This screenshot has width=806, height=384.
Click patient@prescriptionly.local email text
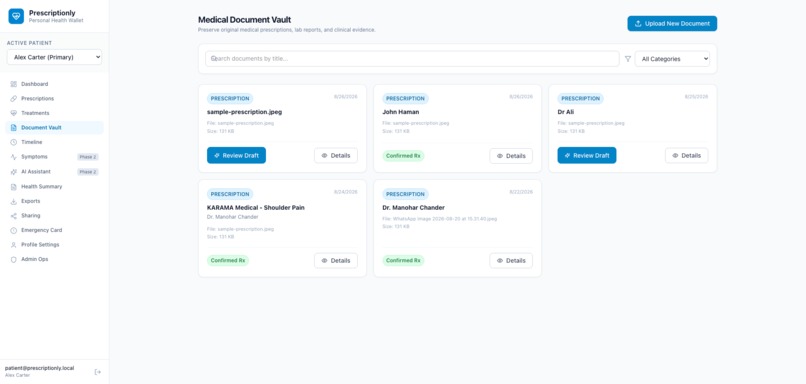[40, 368]
